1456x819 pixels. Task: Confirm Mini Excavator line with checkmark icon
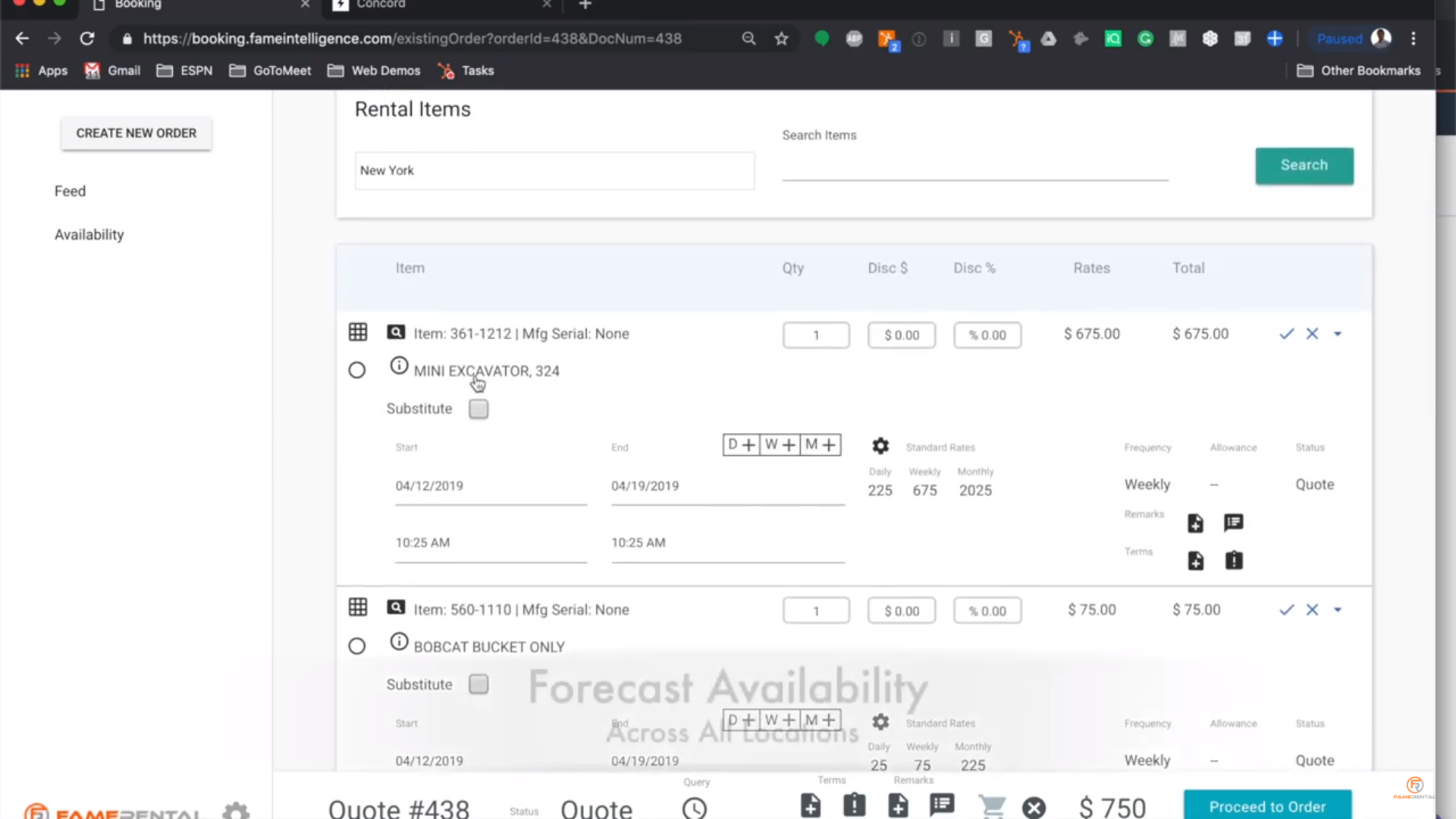tap(1286, 334)
